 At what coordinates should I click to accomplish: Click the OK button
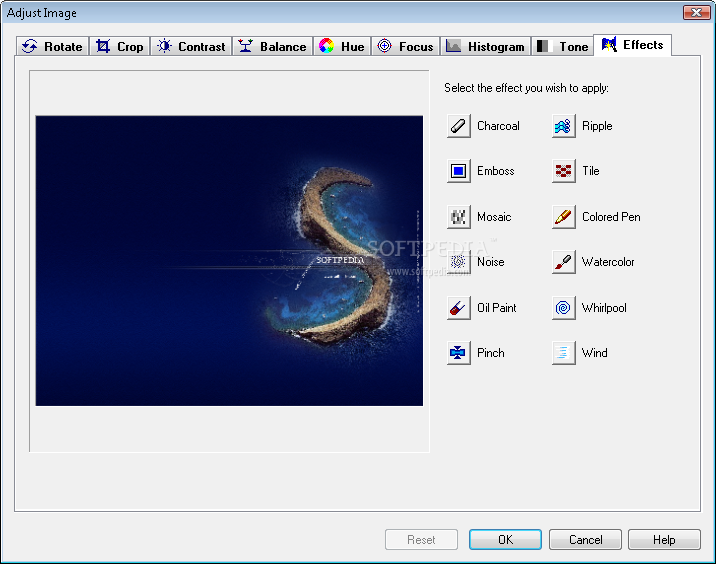(505, 540)
